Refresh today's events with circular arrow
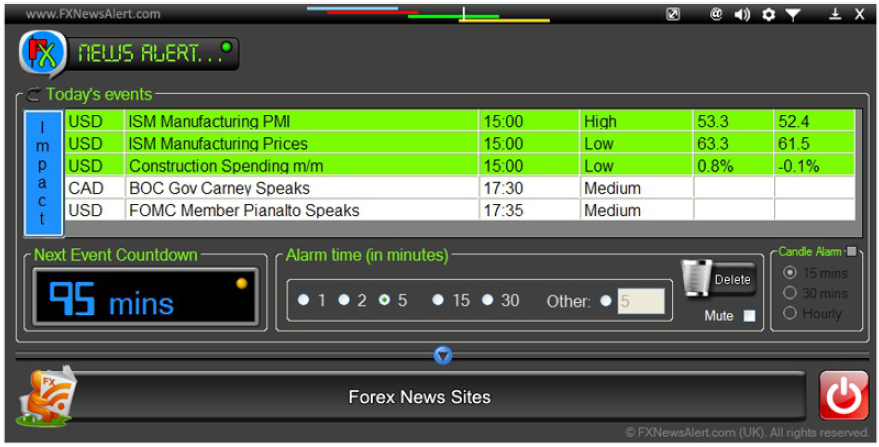879x447 pixels. [34, 94]
